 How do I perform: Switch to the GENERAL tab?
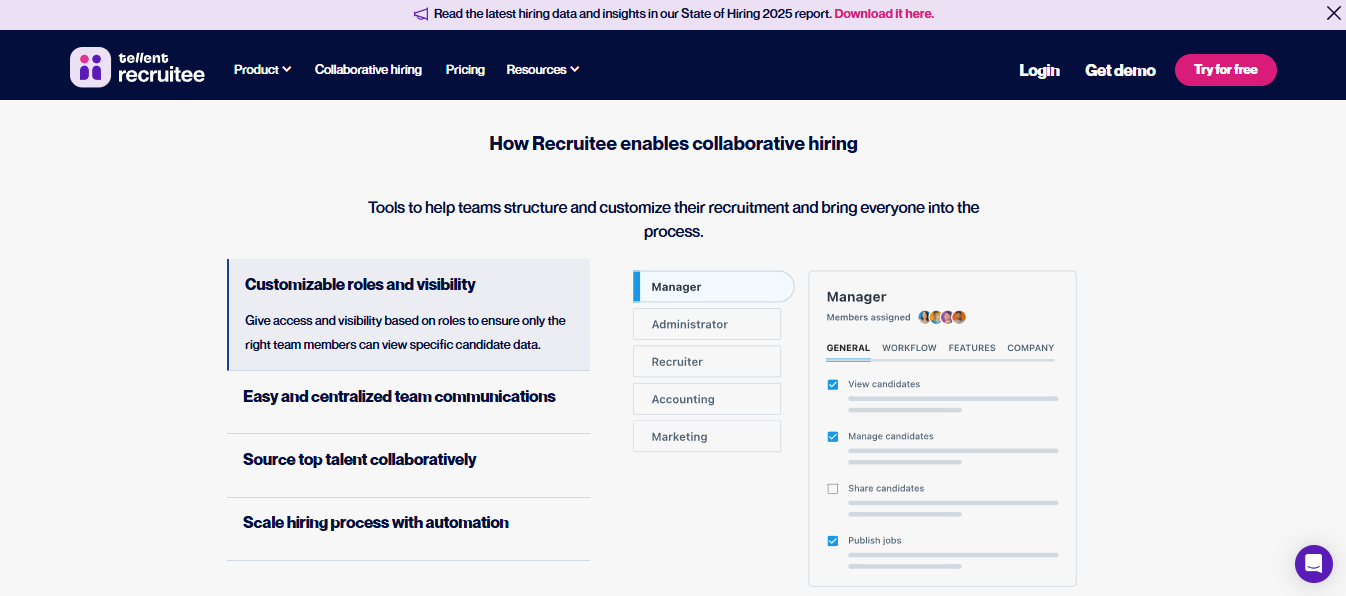[x=848, y=348]
